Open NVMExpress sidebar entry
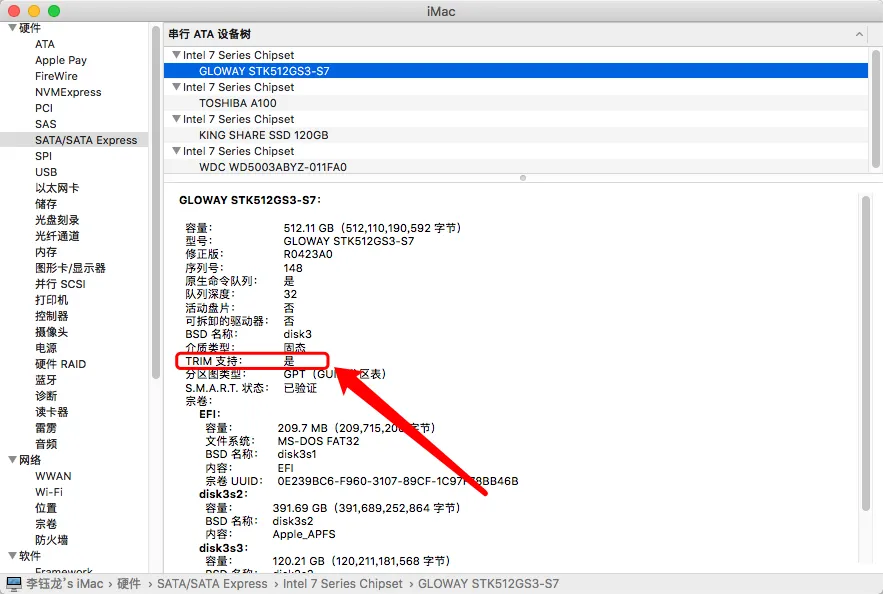Image resolution: width=883 pixels, height=594 pixels. (68, 92)
